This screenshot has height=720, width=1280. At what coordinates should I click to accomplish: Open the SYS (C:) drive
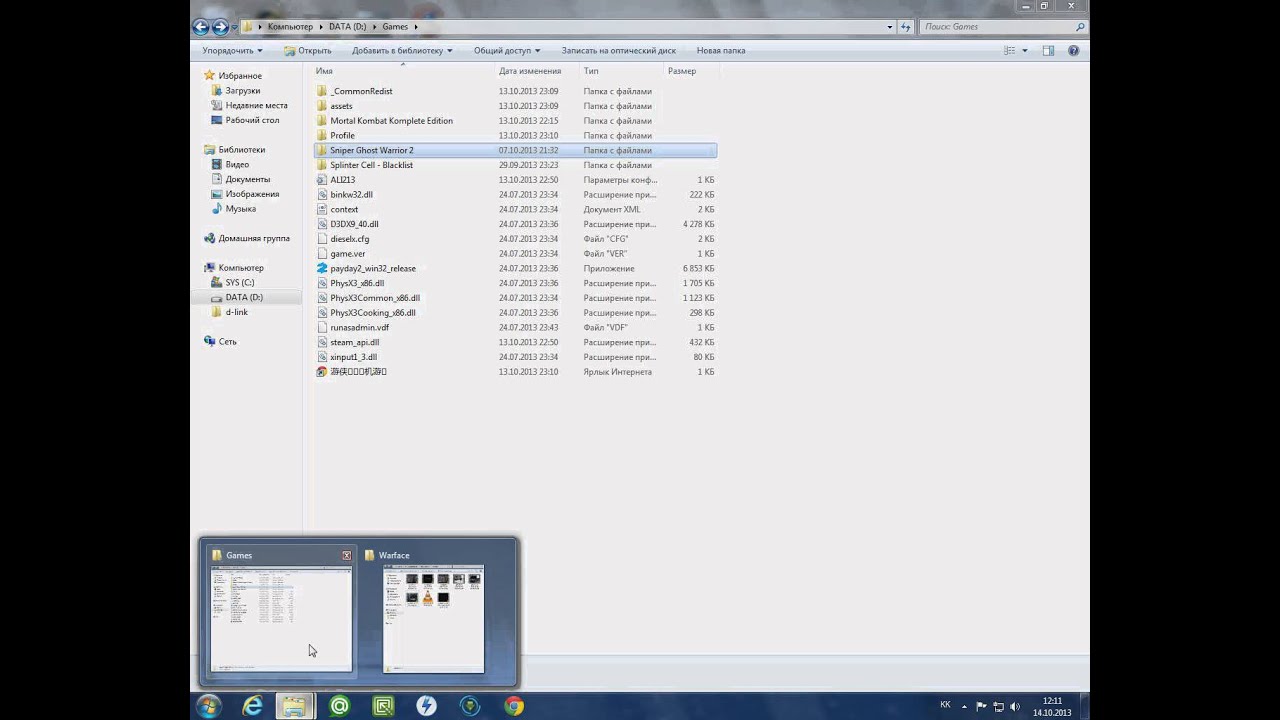pyautogui.click(x=239, y=282)
